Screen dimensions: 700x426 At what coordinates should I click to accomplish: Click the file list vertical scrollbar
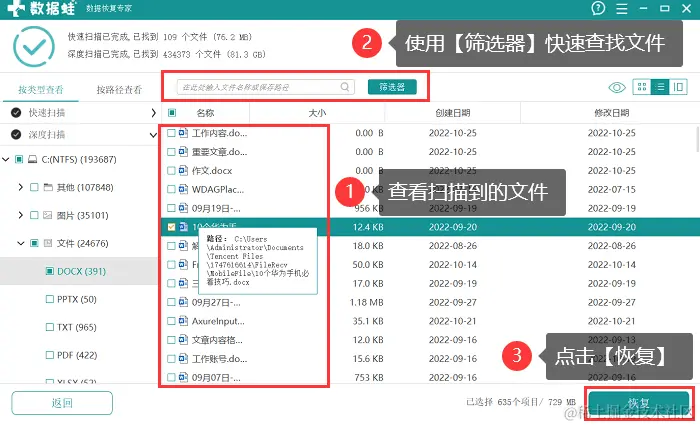[x=697, y=139]
